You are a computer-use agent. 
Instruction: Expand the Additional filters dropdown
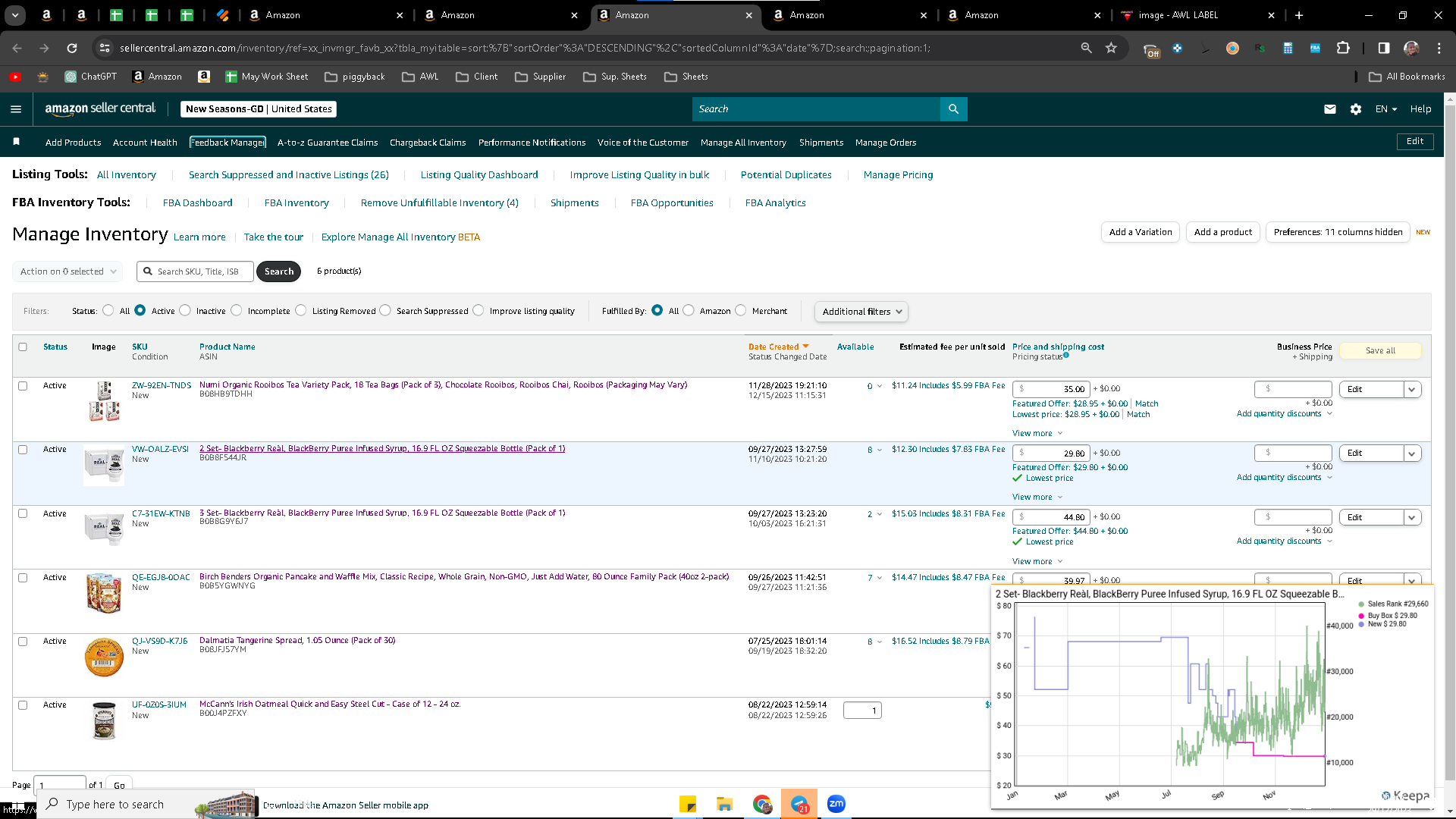pyautogui.click(x=861, y=312)
